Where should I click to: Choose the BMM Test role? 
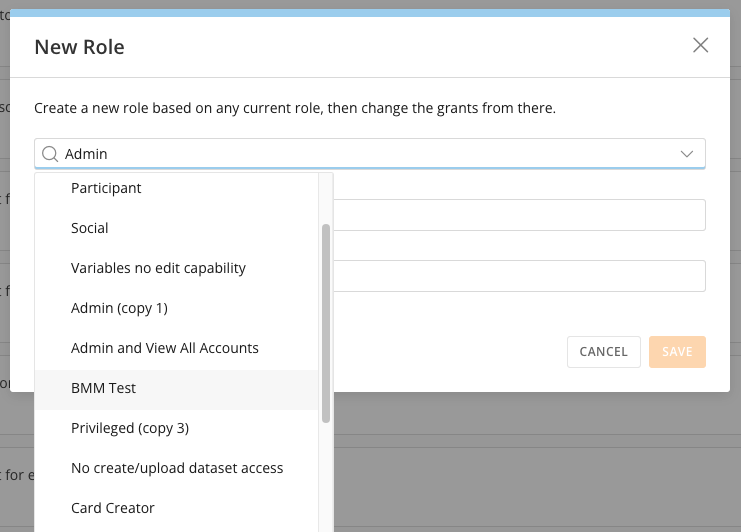(x=104, y=388)
